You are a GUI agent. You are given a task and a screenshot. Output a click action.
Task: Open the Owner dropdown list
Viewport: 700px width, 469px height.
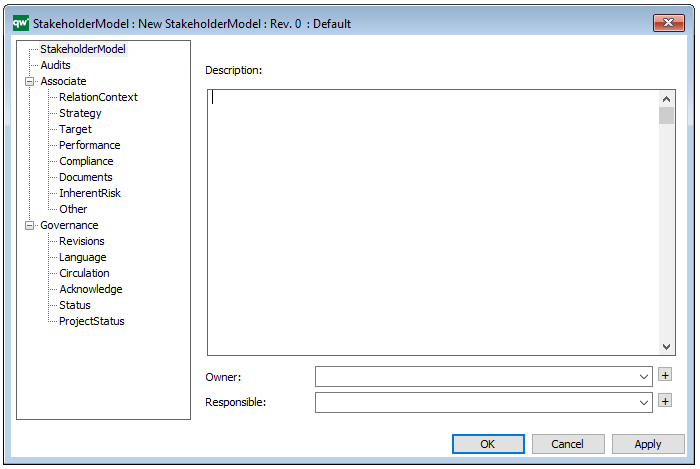coord(643,377)
